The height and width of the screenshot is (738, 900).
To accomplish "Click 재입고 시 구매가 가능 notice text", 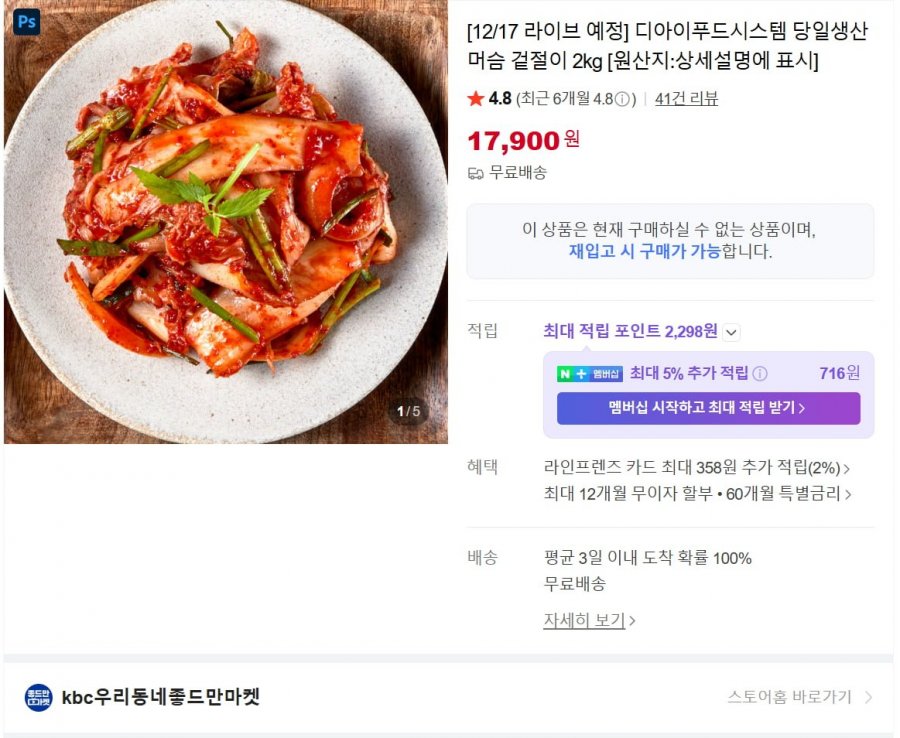I will coord(645,251).
